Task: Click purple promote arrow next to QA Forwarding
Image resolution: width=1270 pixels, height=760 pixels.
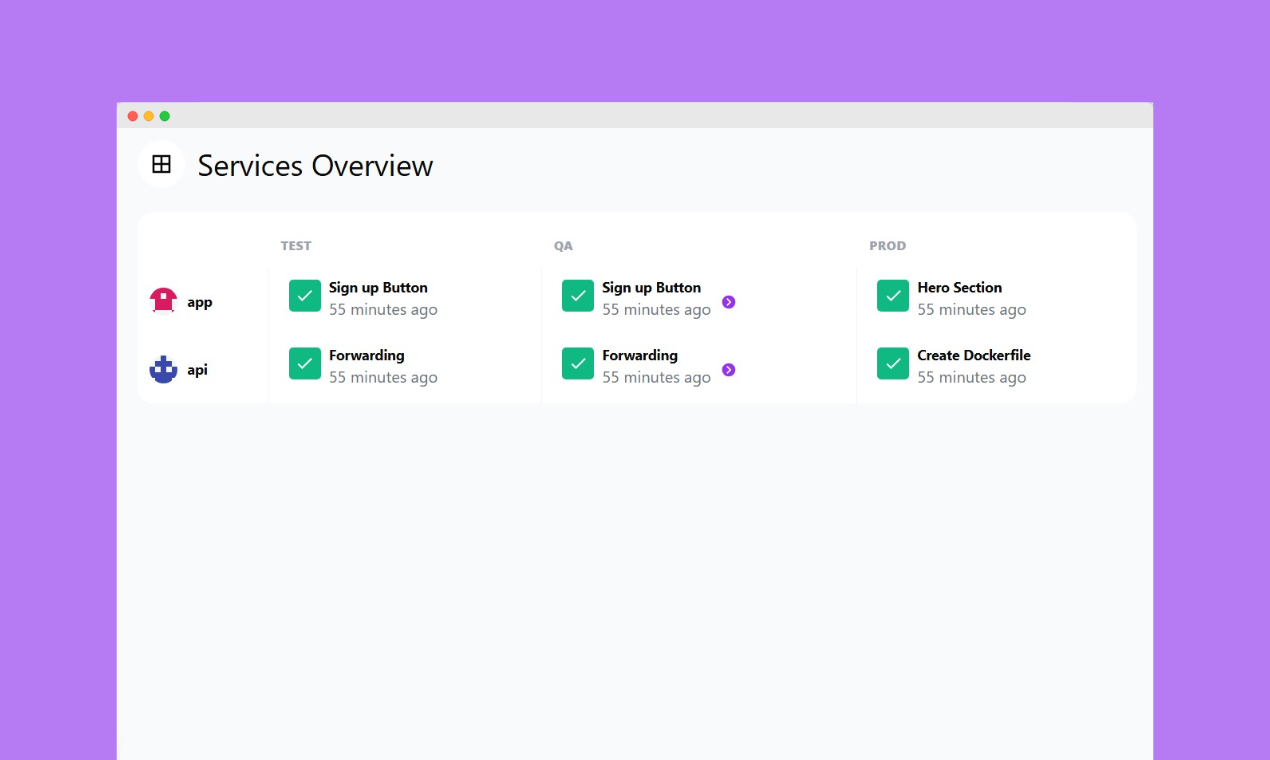Action: click(729, 370)
